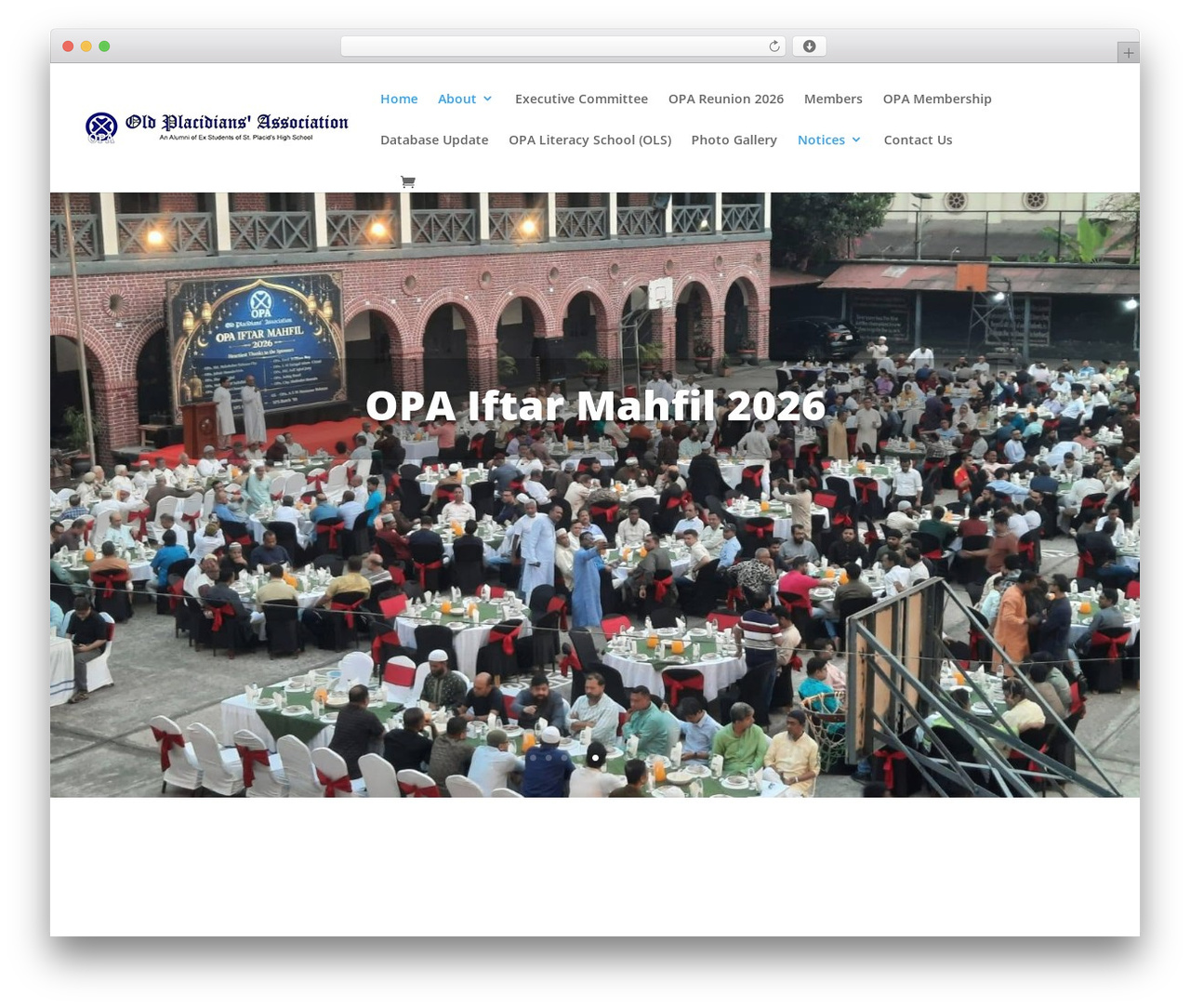Open OPA Reunion 2026 page
The image size is (1190, 1008).
[726, 99]
